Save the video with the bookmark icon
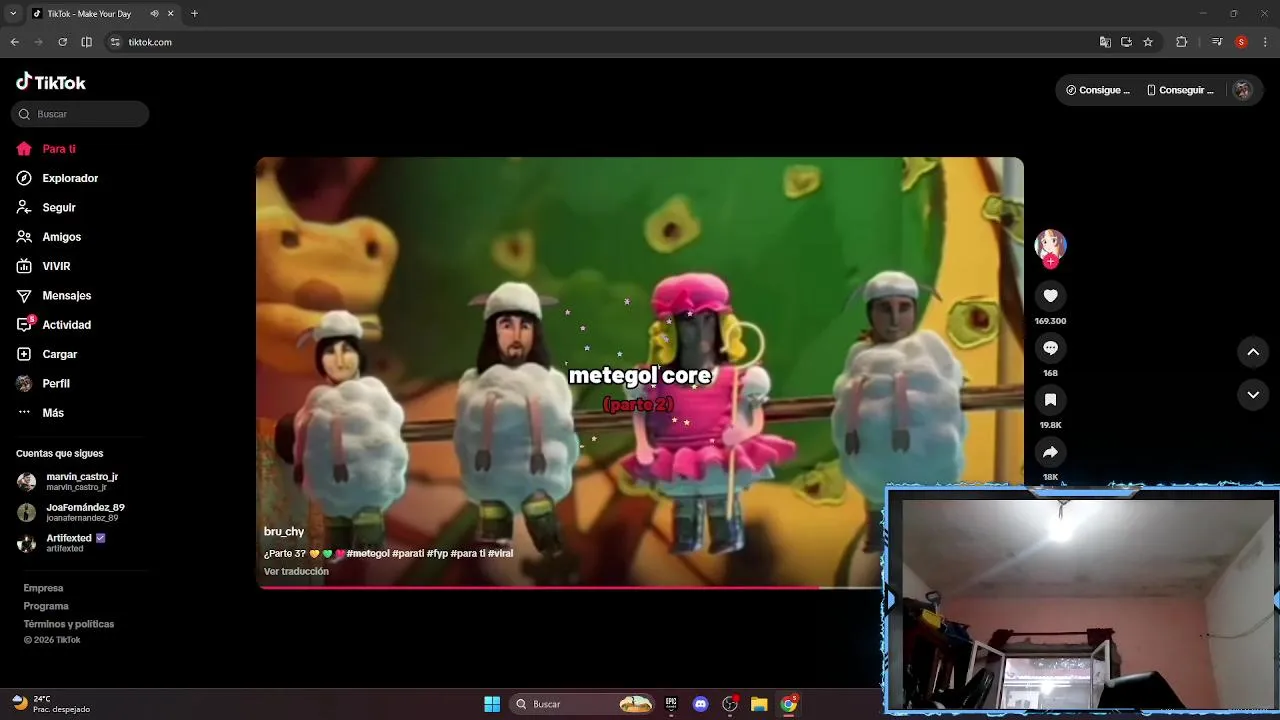The image size is (1280, 720). click(1050, 400)
